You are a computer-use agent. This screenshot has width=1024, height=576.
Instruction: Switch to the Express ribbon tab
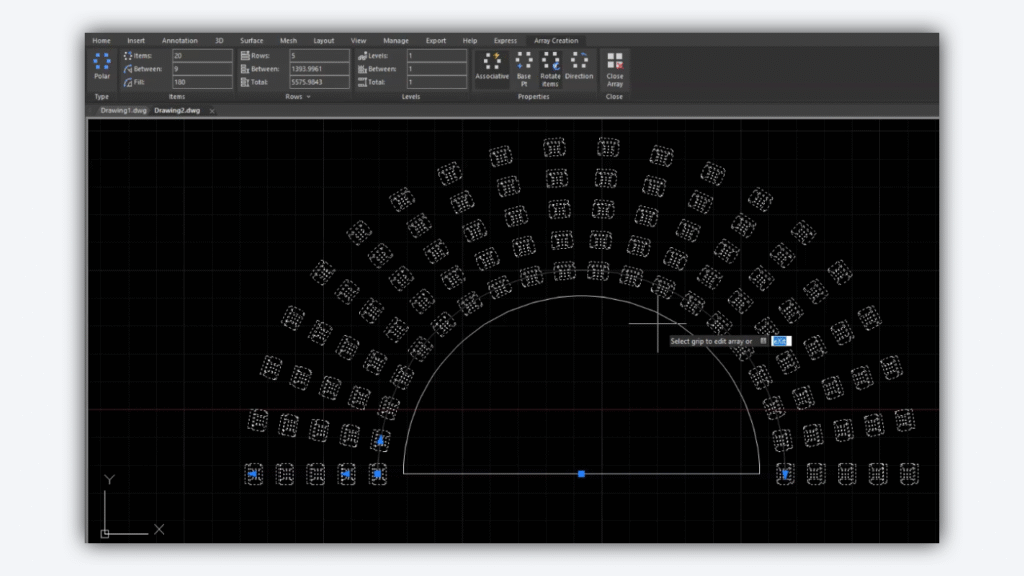[505, 40]
